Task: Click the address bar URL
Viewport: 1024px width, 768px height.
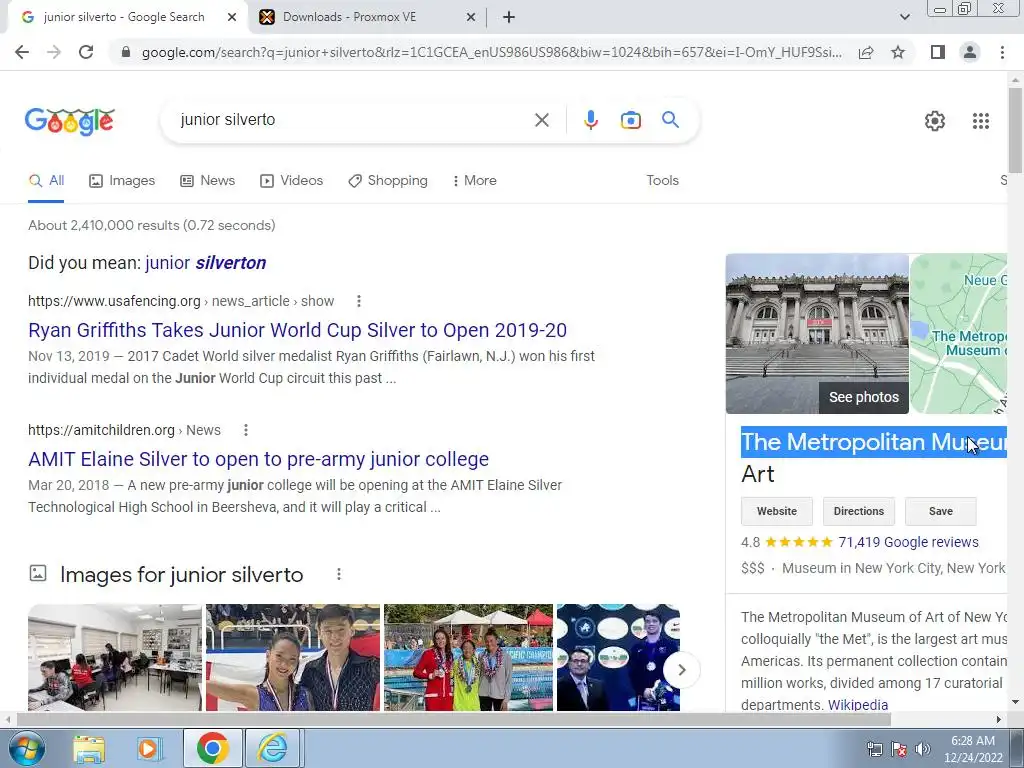Action: tap(491, 52)
